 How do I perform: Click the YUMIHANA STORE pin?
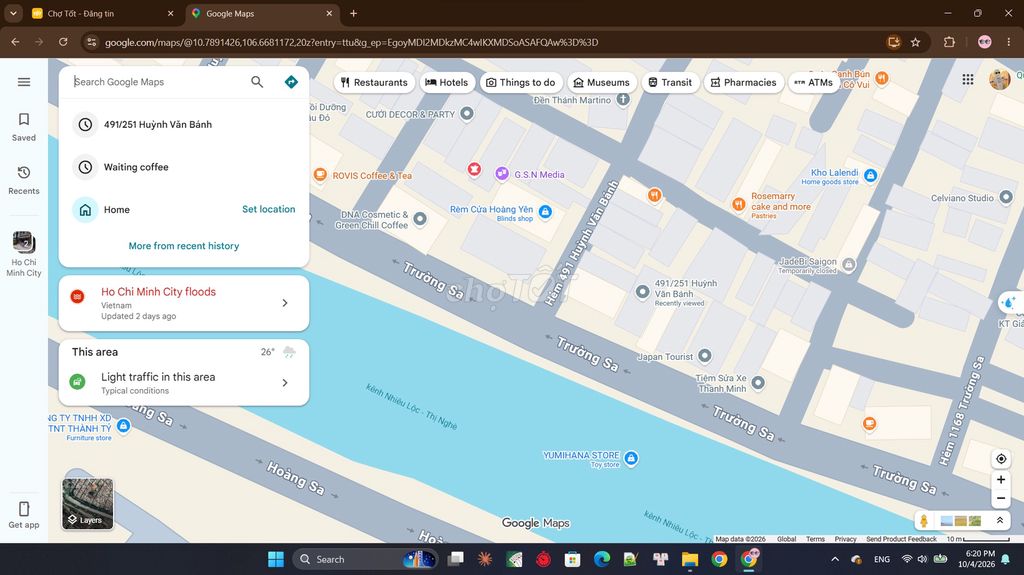point(630,458)
